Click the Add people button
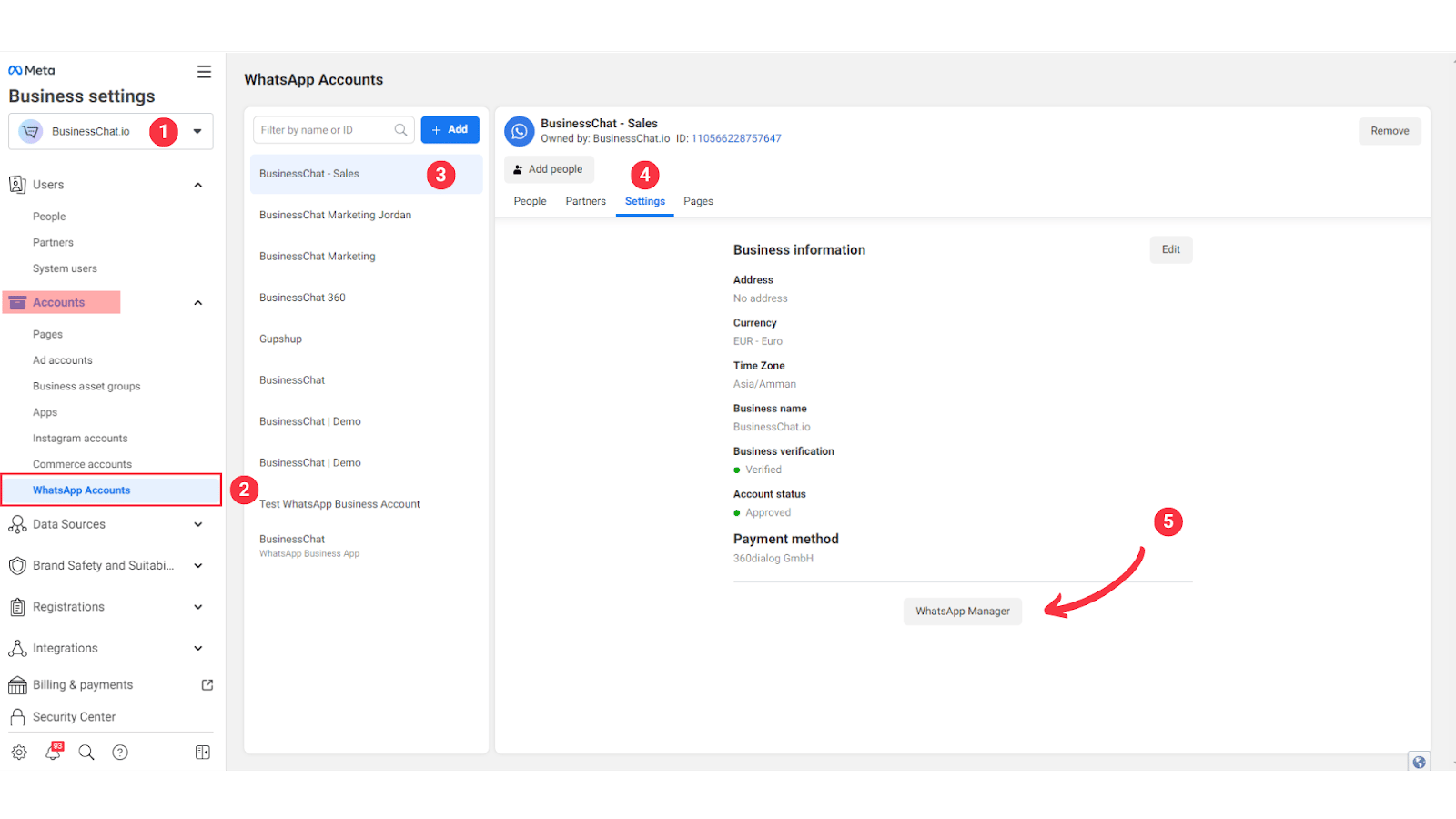The width and height of the screenshot is (1456, 819). click(x=549, y=169)
